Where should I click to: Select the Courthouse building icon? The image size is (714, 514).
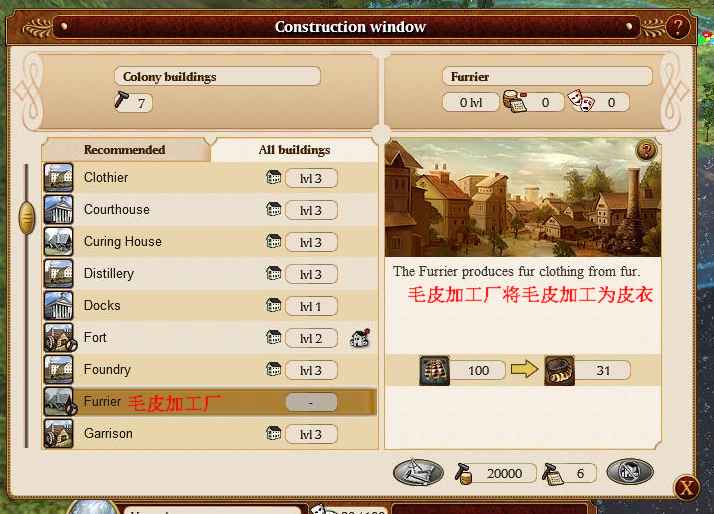(58, 209)
